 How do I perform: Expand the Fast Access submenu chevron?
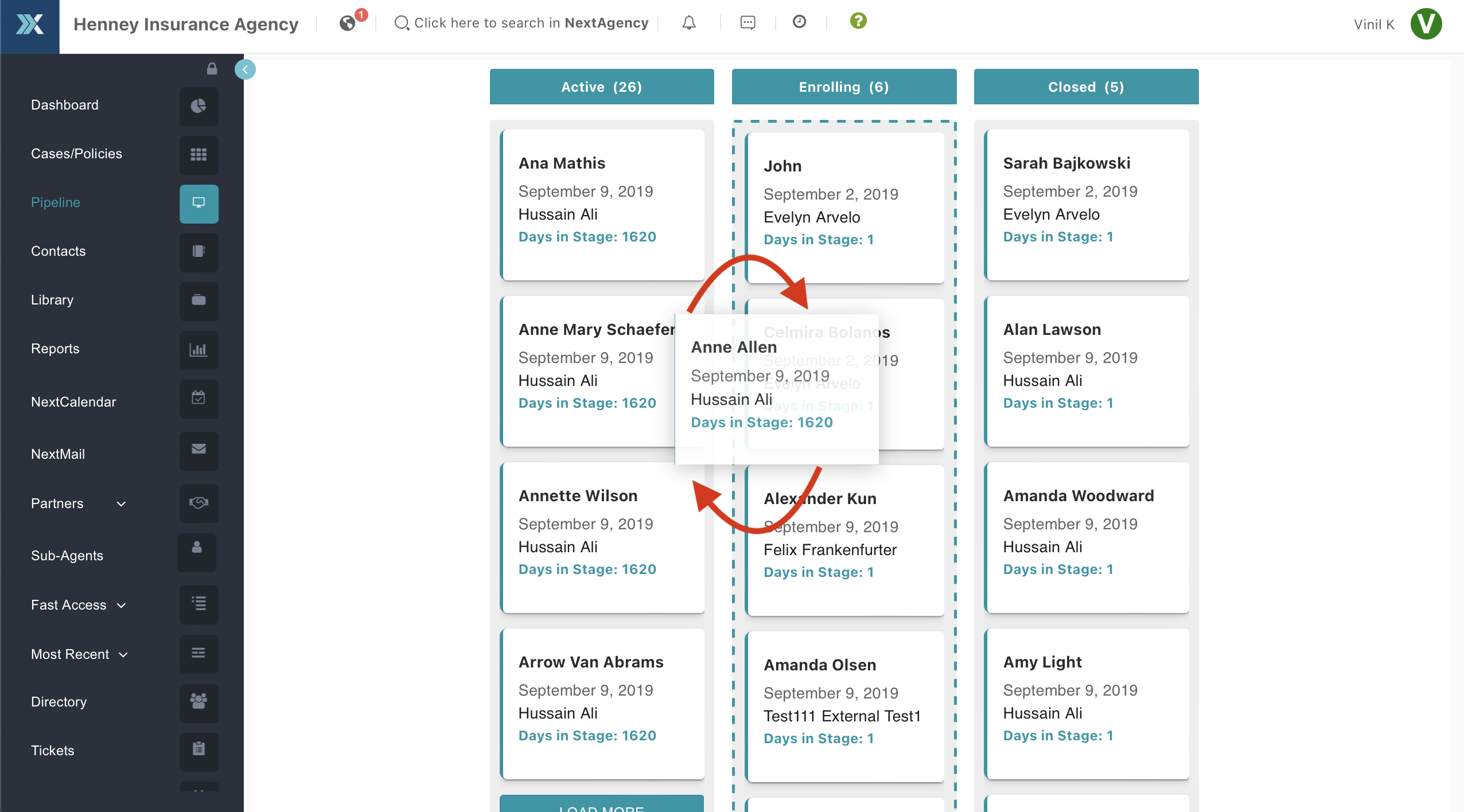point(121,606)
